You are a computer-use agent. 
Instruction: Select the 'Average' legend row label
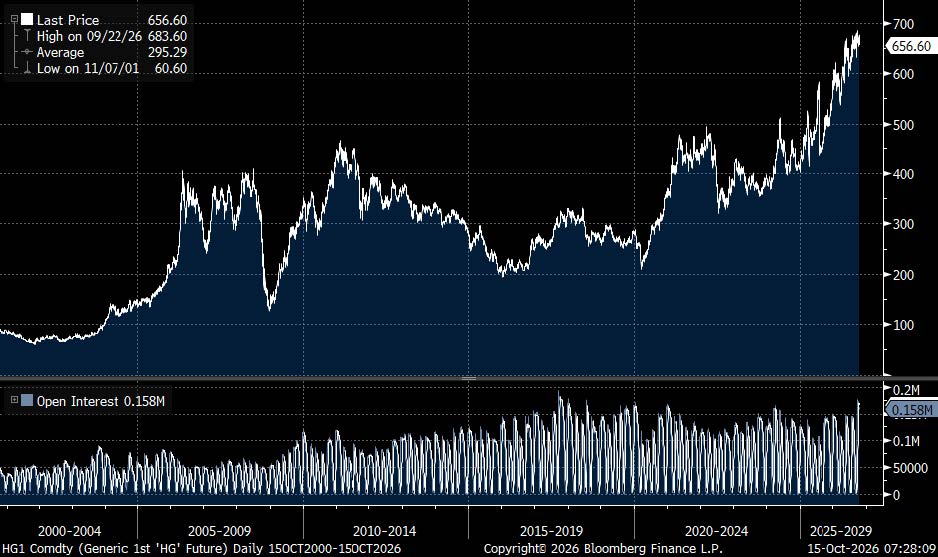60,52
